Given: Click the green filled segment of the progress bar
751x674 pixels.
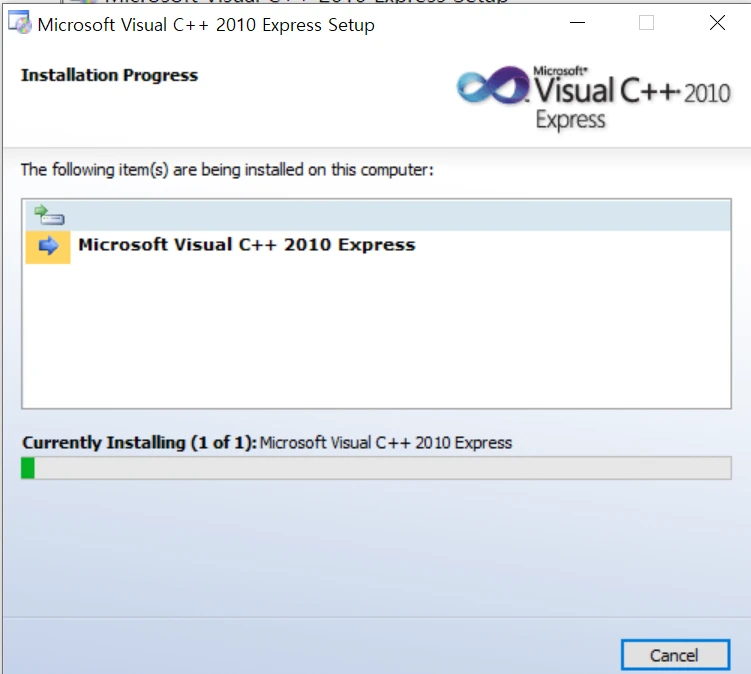Looking at the screenshot, I should [x=28, y=468].
